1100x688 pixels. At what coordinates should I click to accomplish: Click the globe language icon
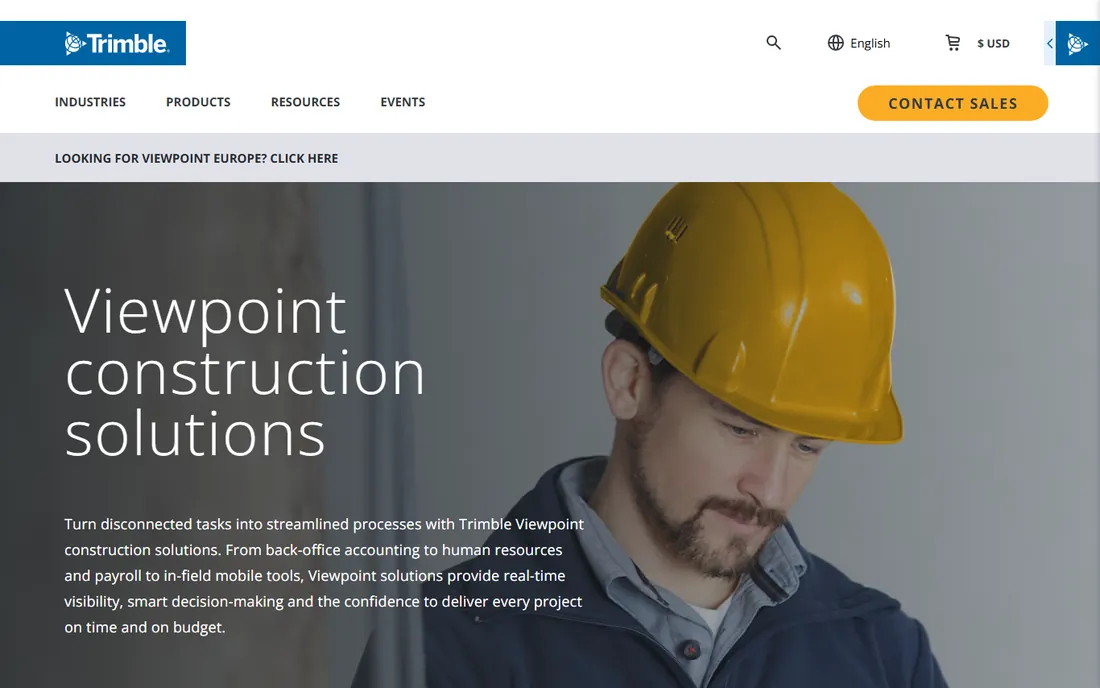pos(835,43)
